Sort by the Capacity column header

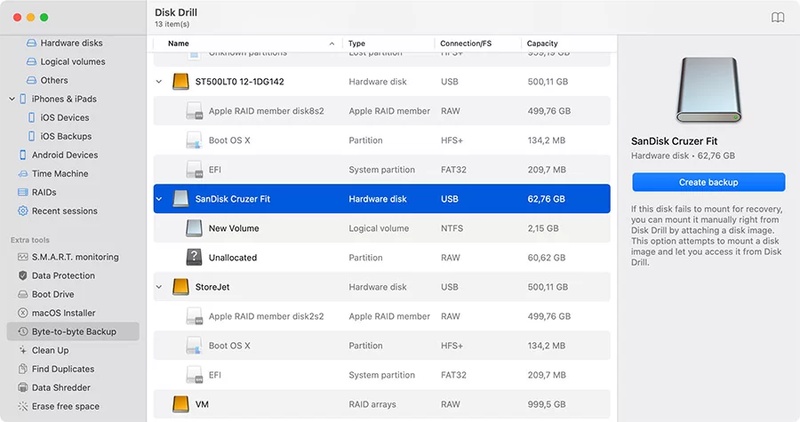542,43
